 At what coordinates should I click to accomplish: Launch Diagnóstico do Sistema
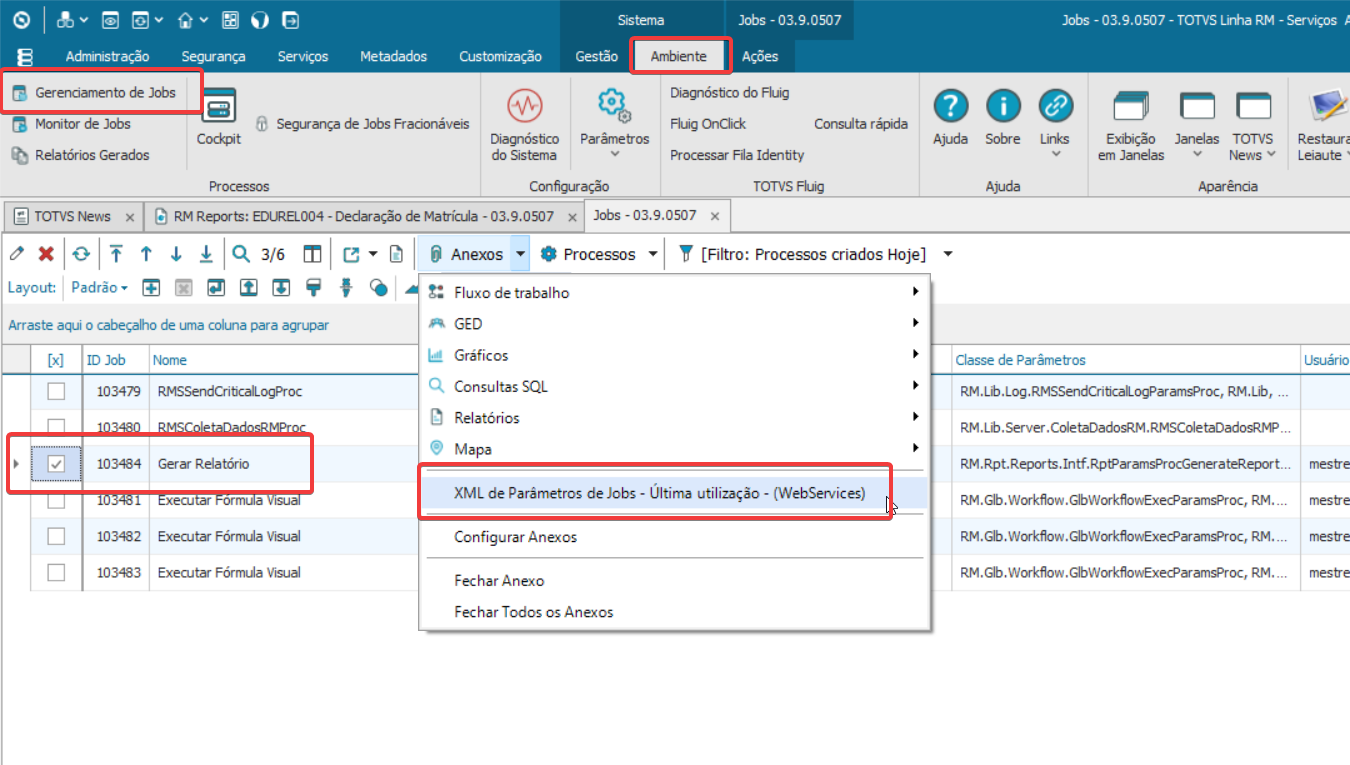[524, 124]
